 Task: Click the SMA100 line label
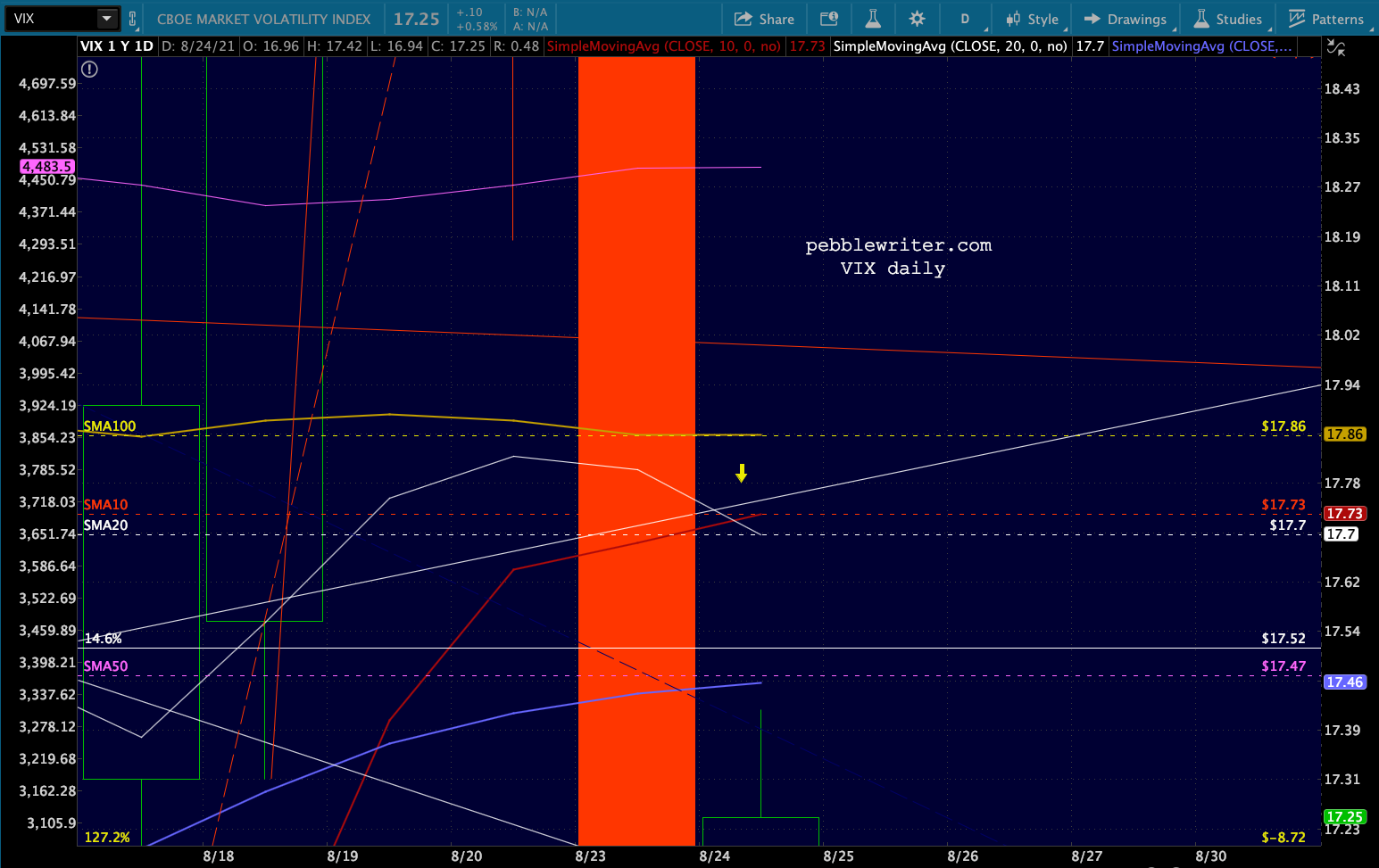click(110, 426)
